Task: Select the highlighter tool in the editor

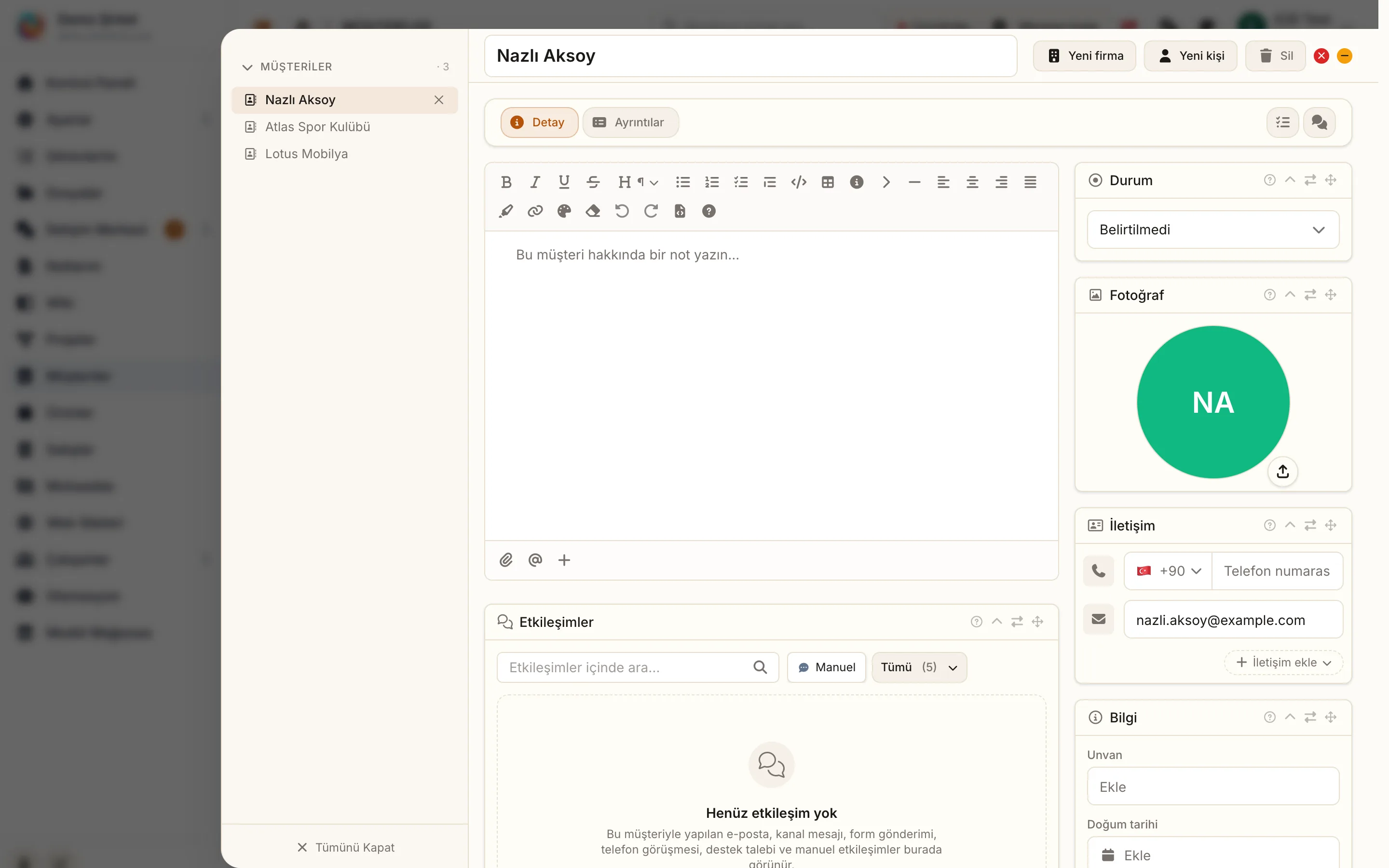Action: tap(505, 211)
